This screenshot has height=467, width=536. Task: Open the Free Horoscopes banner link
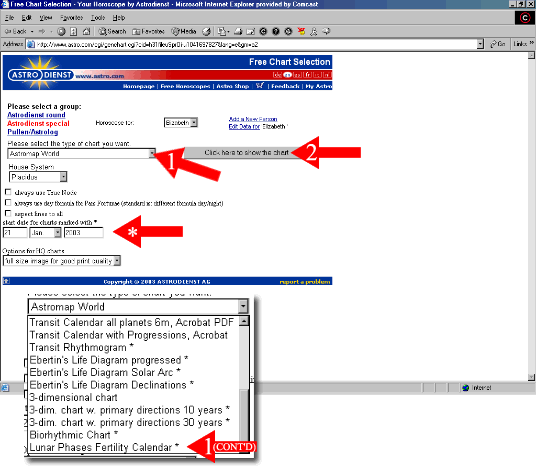click(185, 86)
